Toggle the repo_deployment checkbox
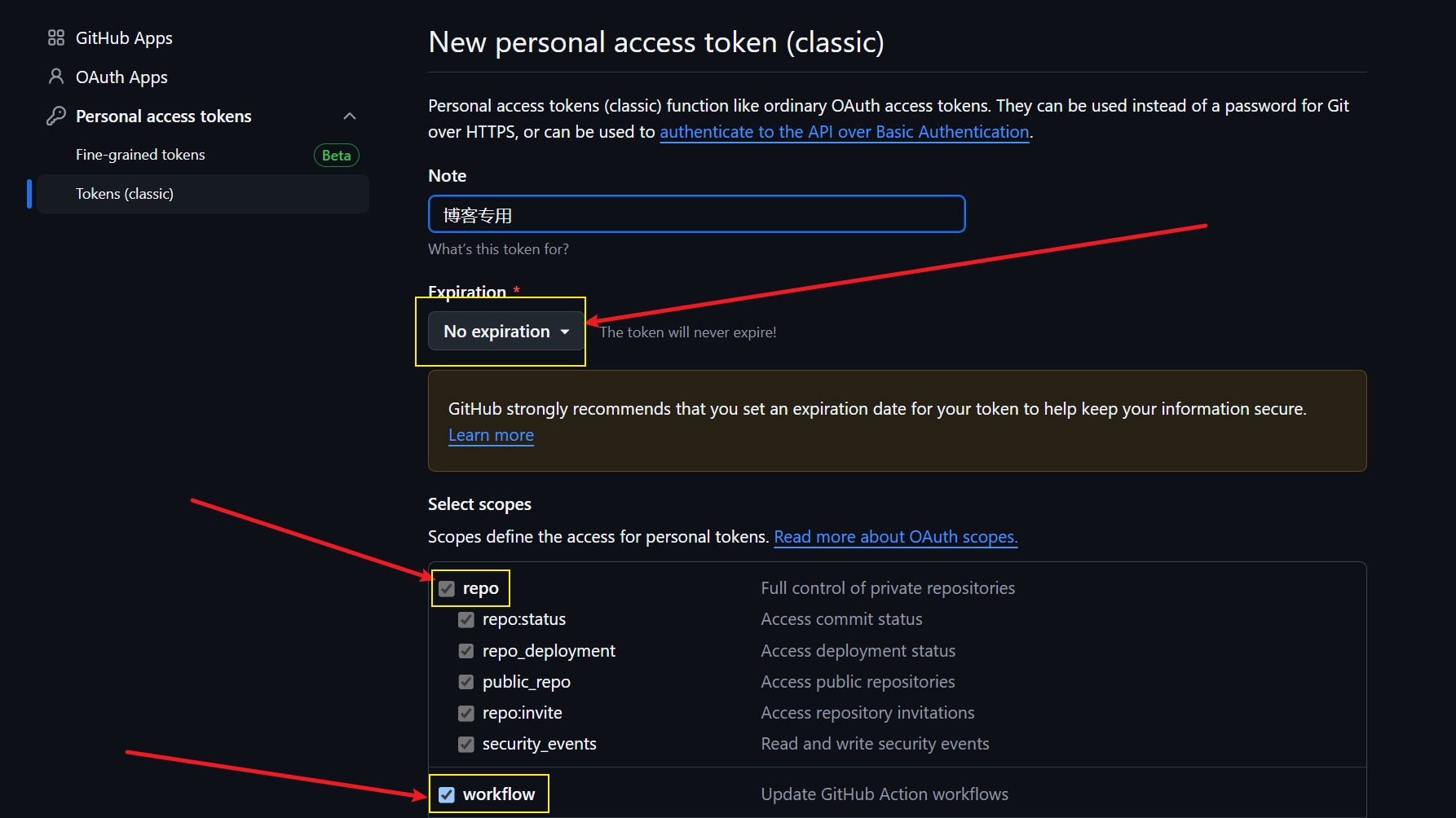 coord(466,651)
